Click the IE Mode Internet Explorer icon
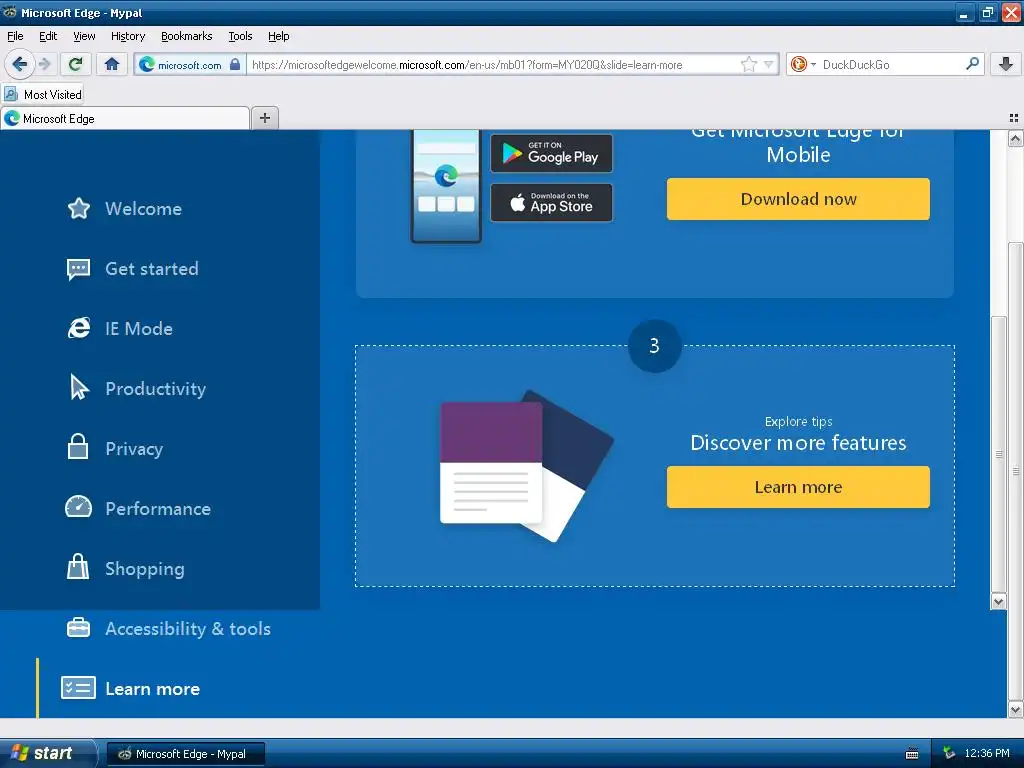1024x768 pixels. tap(78, 328)
